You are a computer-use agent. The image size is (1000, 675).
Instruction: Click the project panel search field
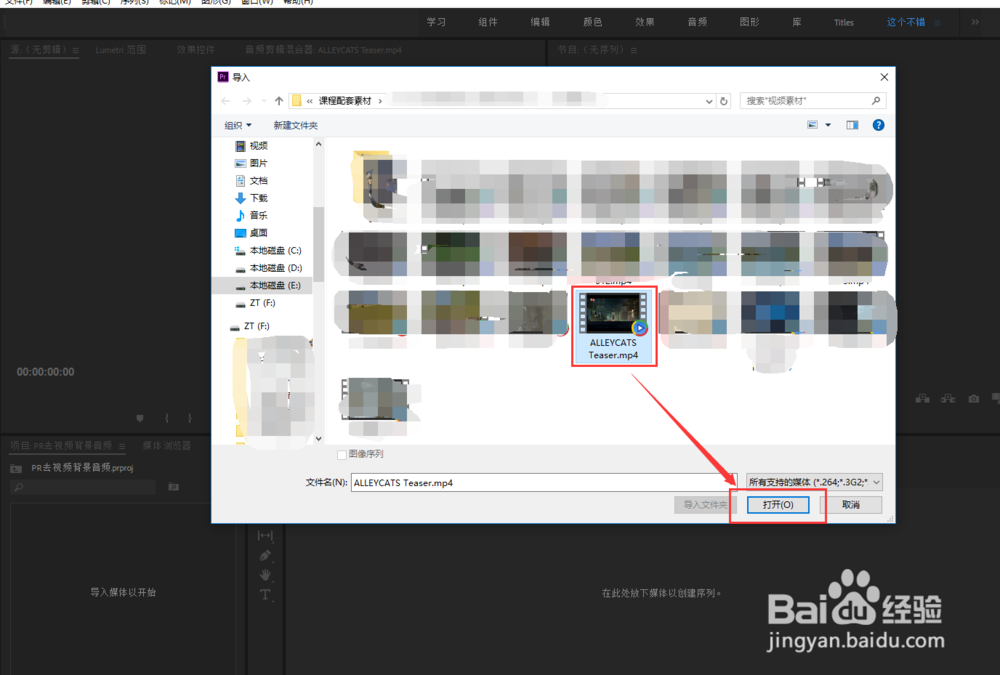pyautogui.click(x=83, y=487)
